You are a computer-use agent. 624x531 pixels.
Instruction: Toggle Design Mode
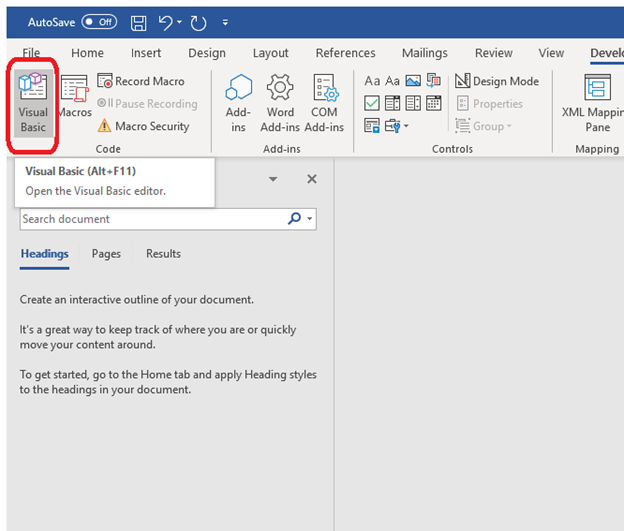497,81
